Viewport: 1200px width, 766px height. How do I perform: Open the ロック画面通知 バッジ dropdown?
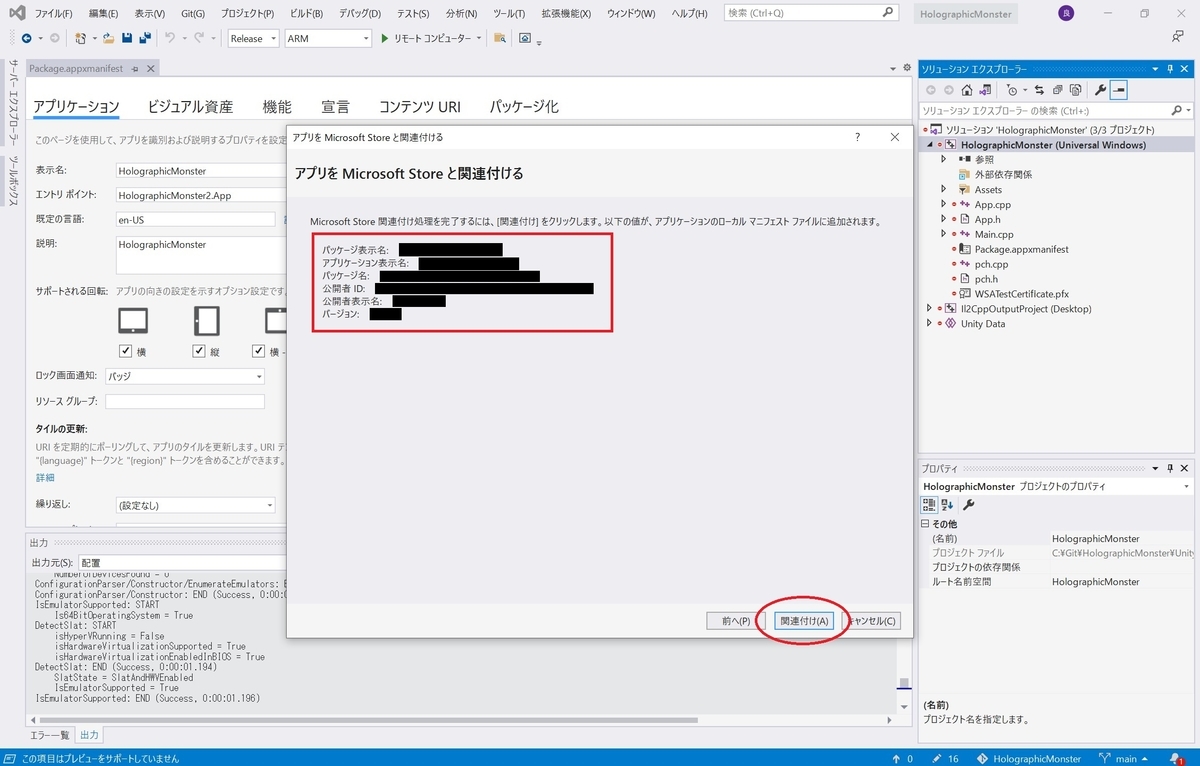185,376
